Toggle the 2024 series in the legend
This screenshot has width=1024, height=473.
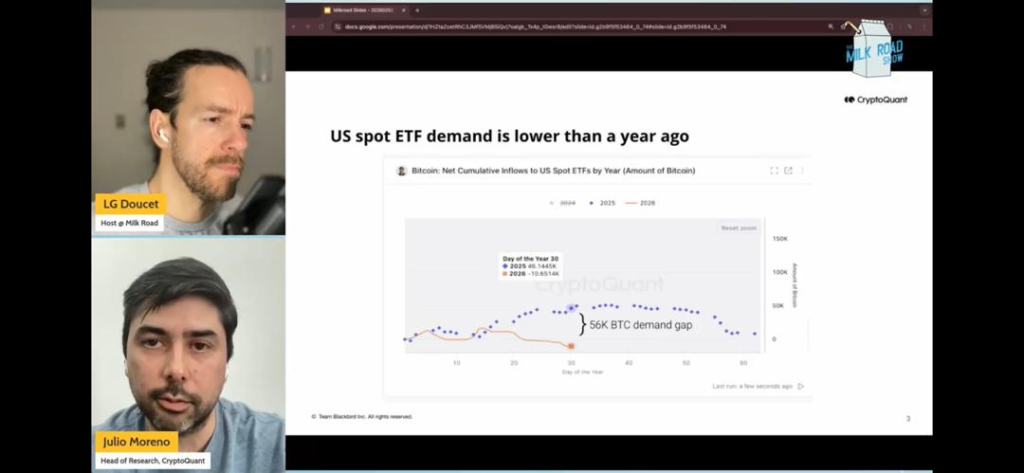[x=563, y=203]
